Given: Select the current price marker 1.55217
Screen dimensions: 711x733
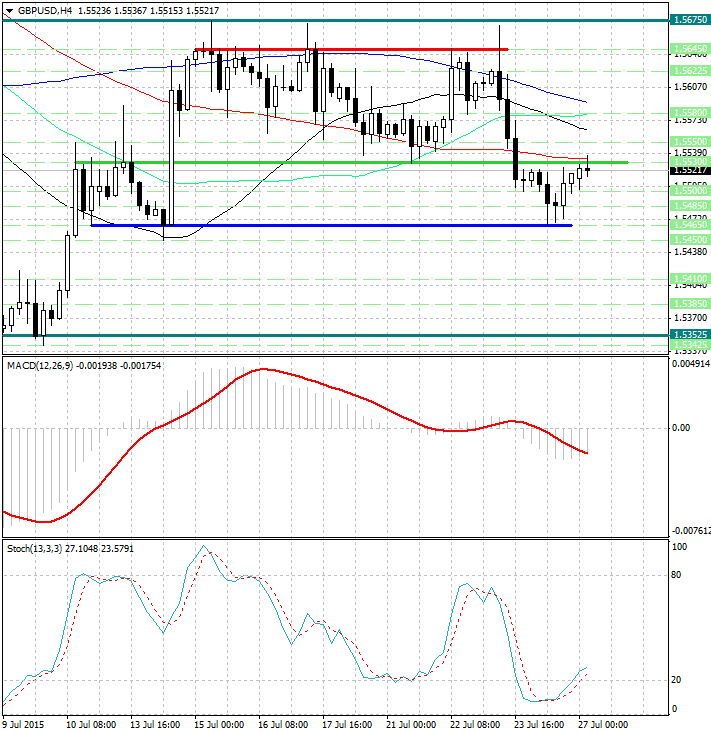Looking at the screenshot, I should [x=691, y=170].
